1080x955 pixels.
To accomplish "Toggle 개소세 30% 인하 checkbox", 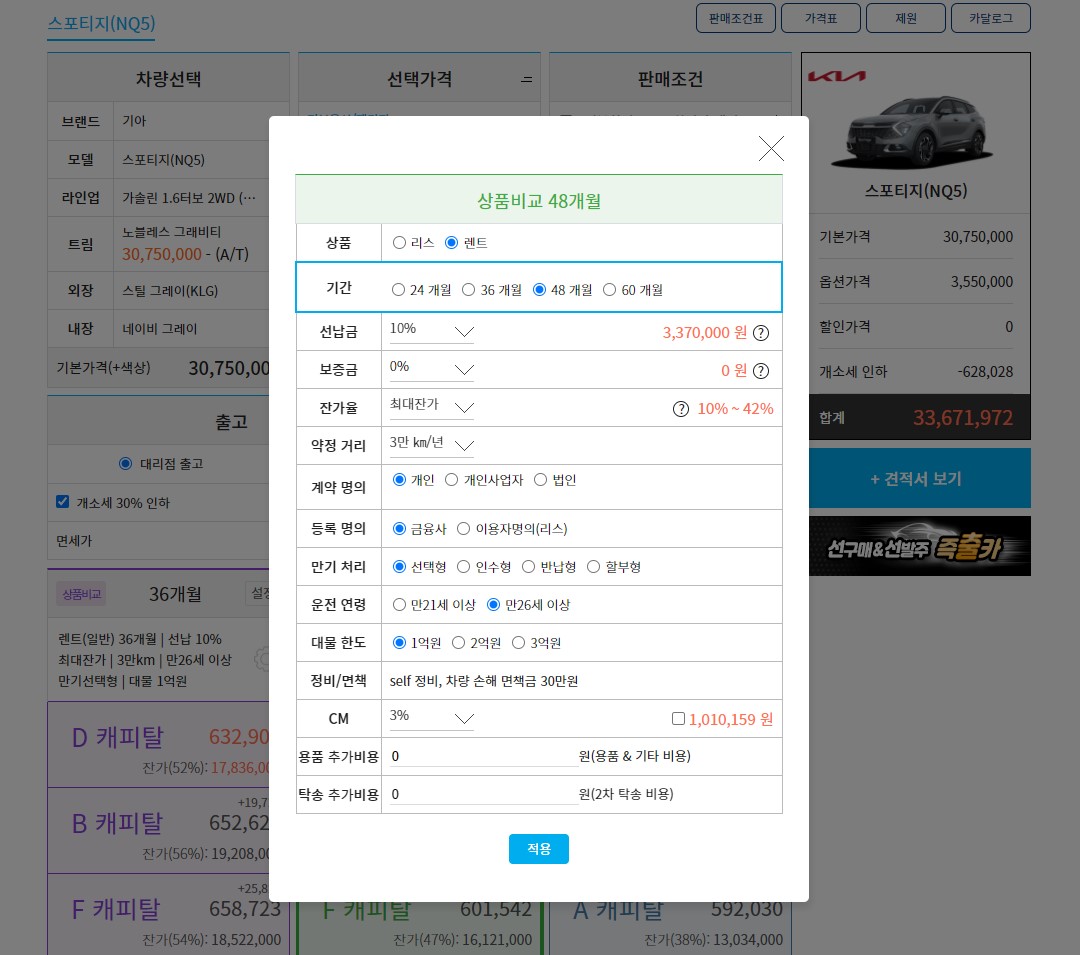I will [63, 502].
